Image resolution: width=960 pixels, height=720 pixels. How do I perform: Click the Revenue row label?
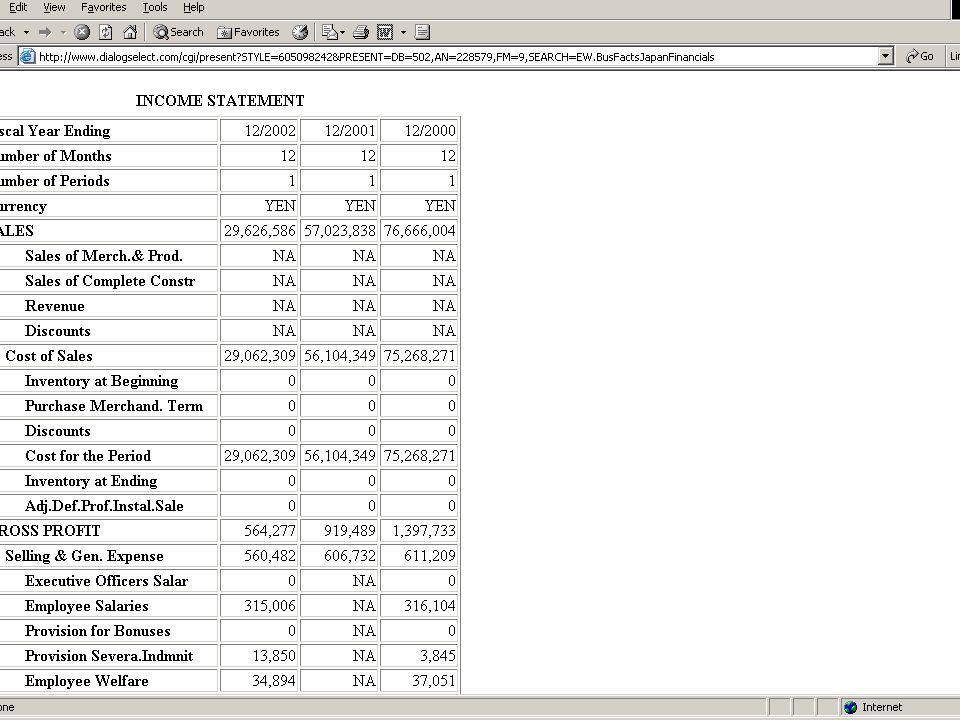coord(54,306)
